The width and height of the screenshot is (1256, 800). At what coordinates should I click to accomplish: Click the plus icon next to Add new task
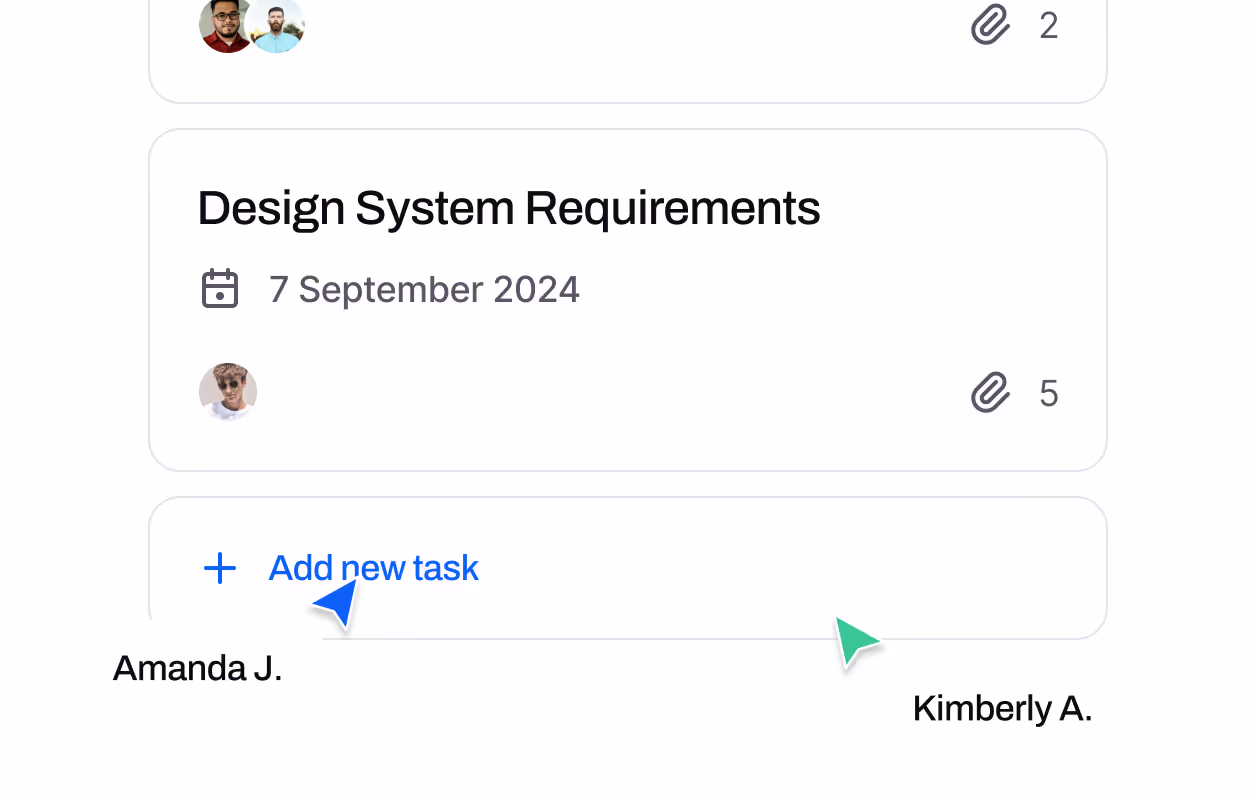point(219,568)
